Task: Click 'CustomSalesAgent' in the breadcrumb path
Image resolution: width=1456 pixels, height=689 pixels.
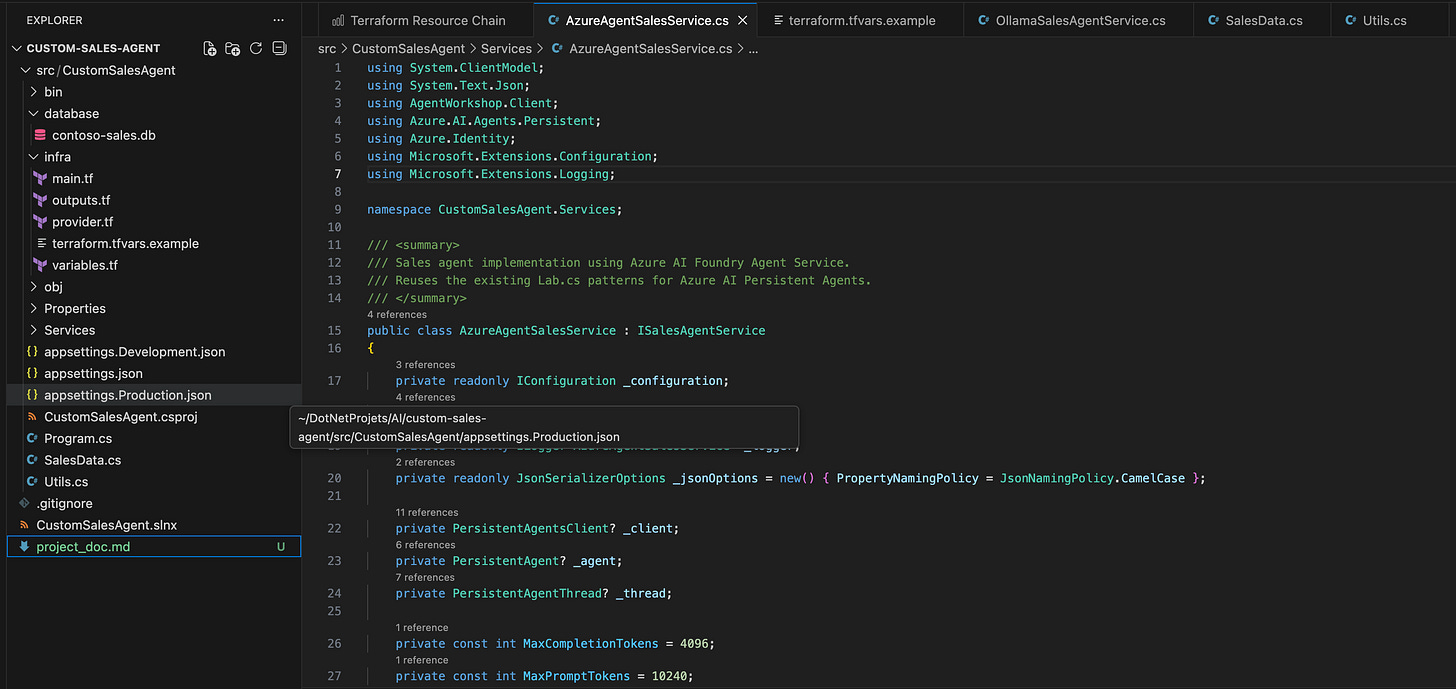Action: tap(408, 48)
